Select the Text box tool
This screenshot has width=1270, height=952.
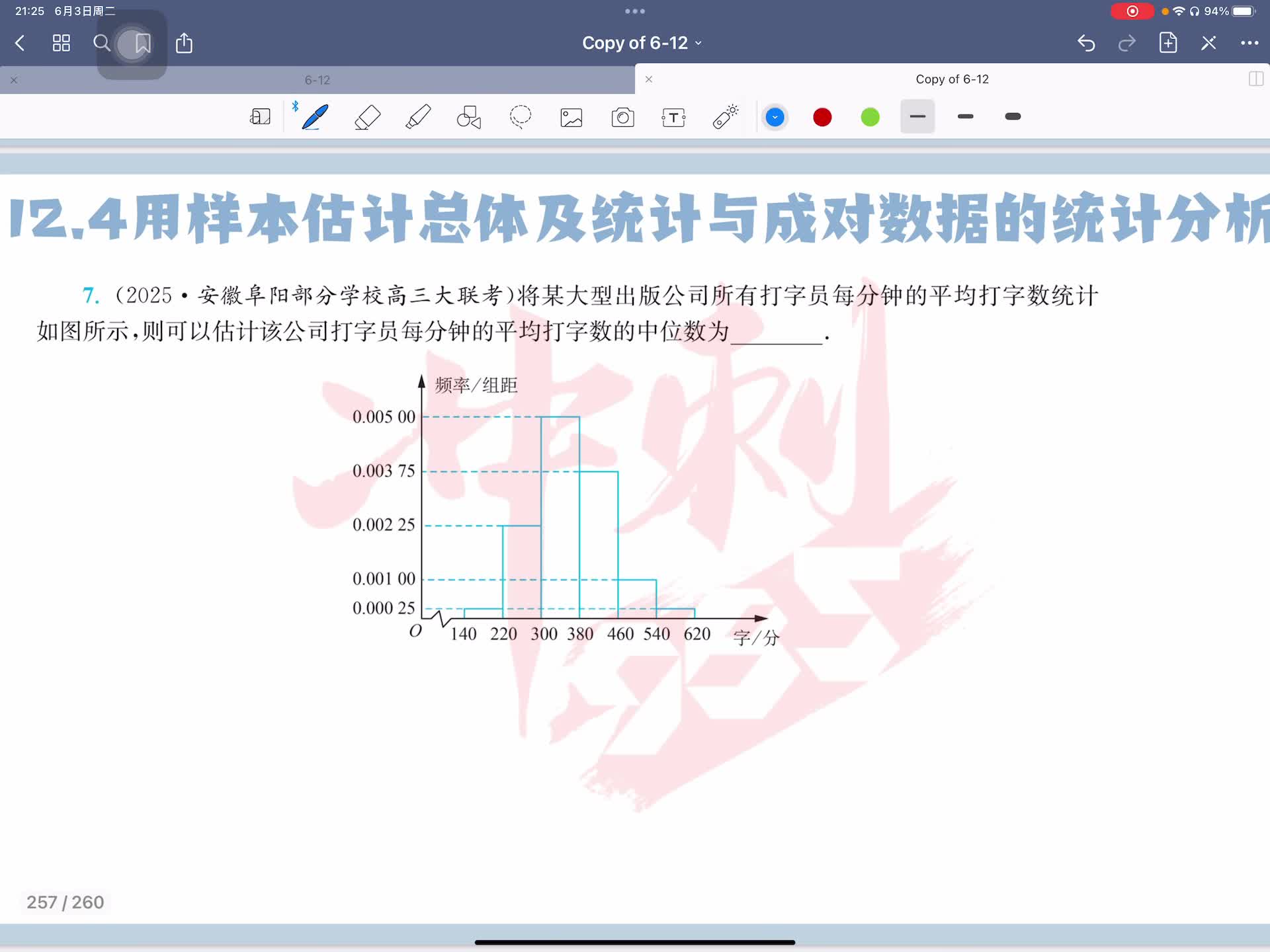pyautogui.click(x=673, y=117)
